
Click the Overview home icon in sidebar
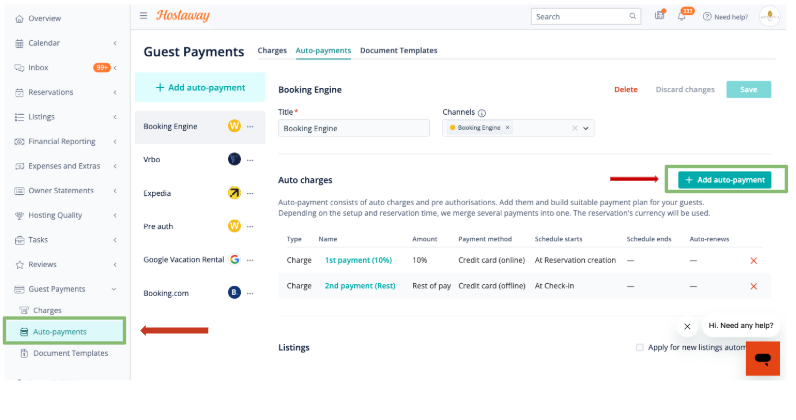point(19,19)
